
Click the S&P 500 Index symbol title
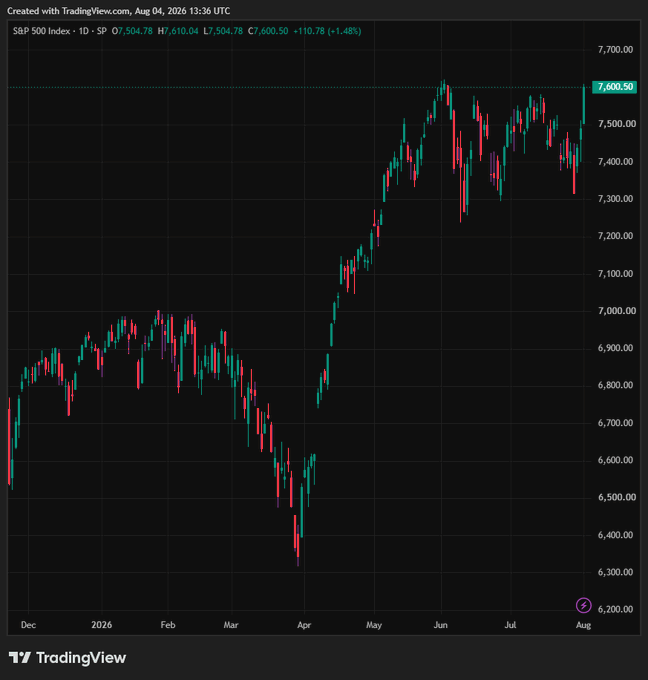tap(41, 31)
